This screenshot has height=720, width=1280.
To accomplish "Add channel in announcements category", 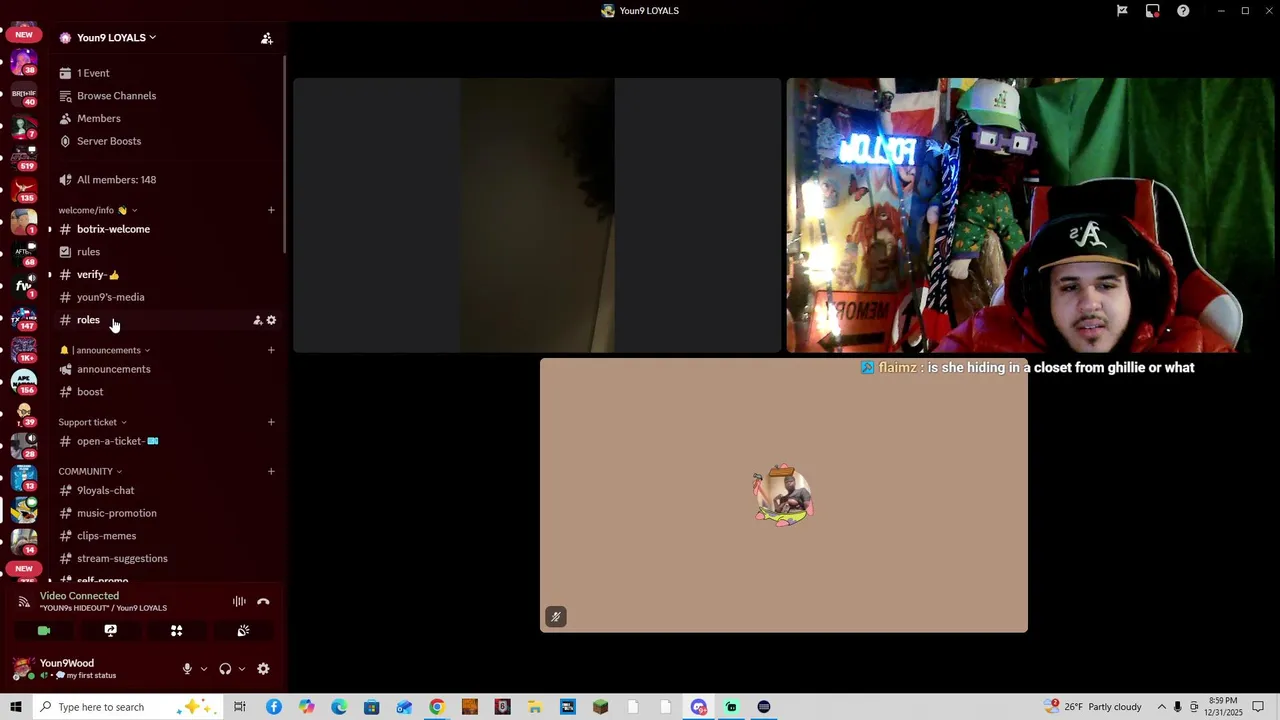I will [271, 350].
